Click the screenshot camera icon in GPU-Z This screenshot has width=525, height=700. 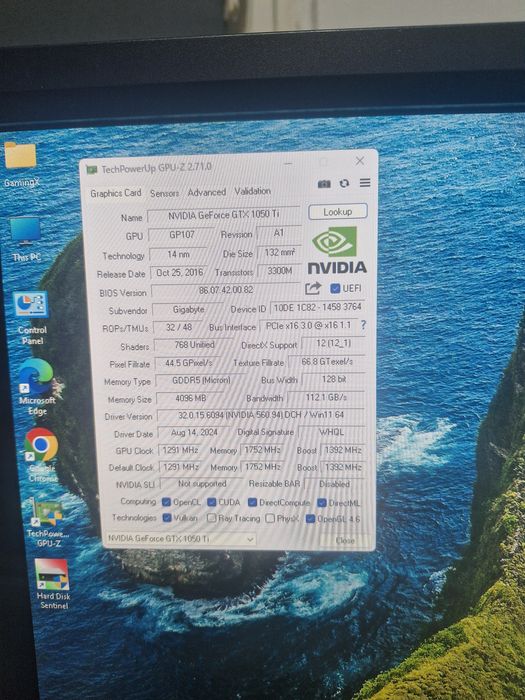pos(324,184)
